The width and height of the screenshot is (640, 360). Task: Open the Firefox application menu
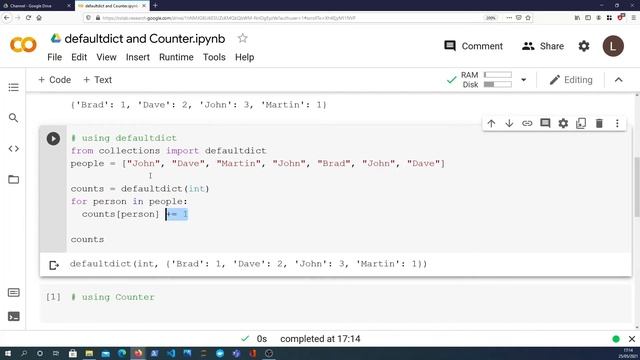pyautogui.click(x=633, y=18)
